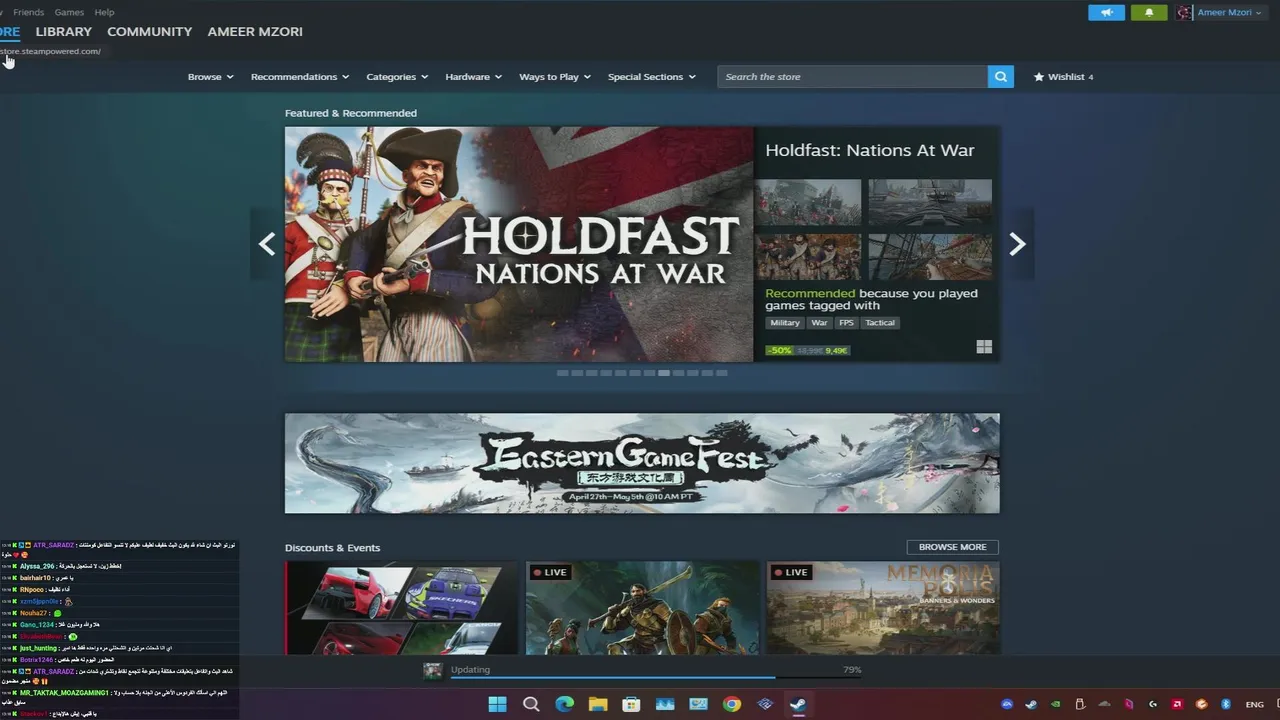Click the FPS tag
The height and width of the screenshot is (720, 1280).
847,323
